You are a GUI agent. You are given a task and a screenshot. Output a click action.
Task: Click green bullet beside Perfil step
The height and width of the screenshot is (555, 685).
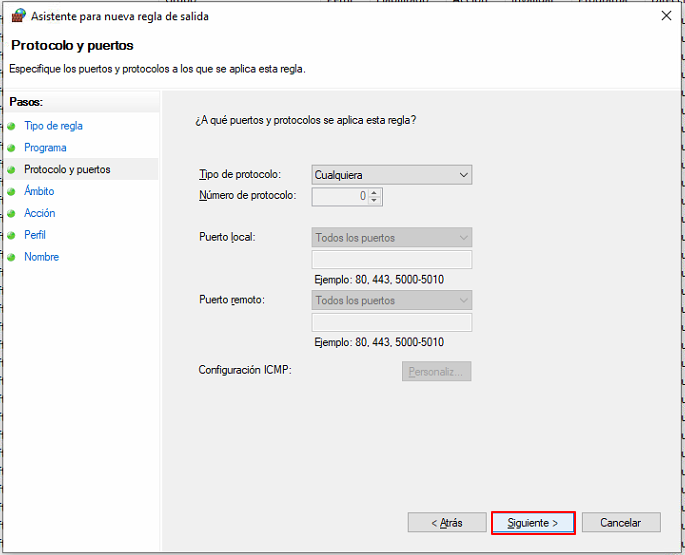click(11, 236)
